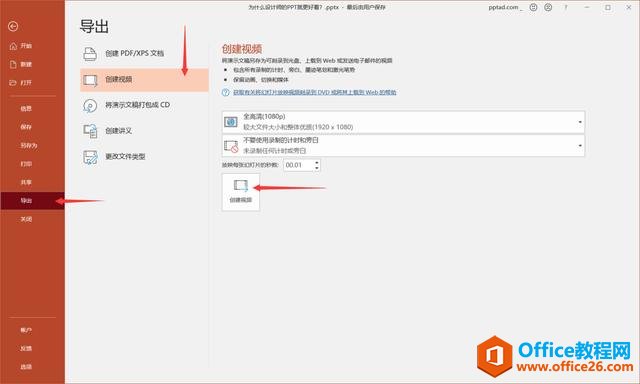The width and height of the screenshot is (640, 384).
Task: Expand the 全高清(1080p) video quality dropdown
Action: pos(403,122)
